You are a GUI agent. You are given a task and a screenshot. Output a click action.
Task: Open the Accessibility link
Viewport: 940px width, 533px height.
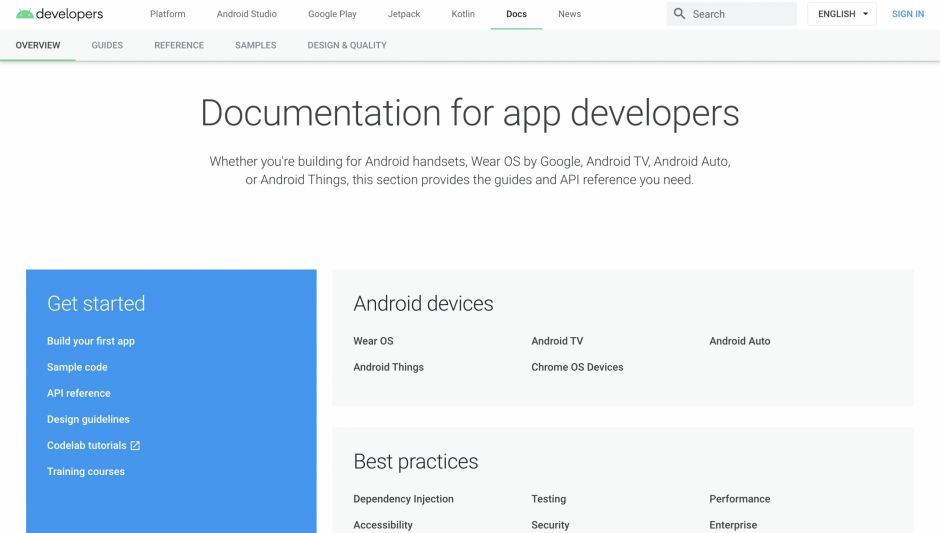pyautogui.click(x=383, y=525)
